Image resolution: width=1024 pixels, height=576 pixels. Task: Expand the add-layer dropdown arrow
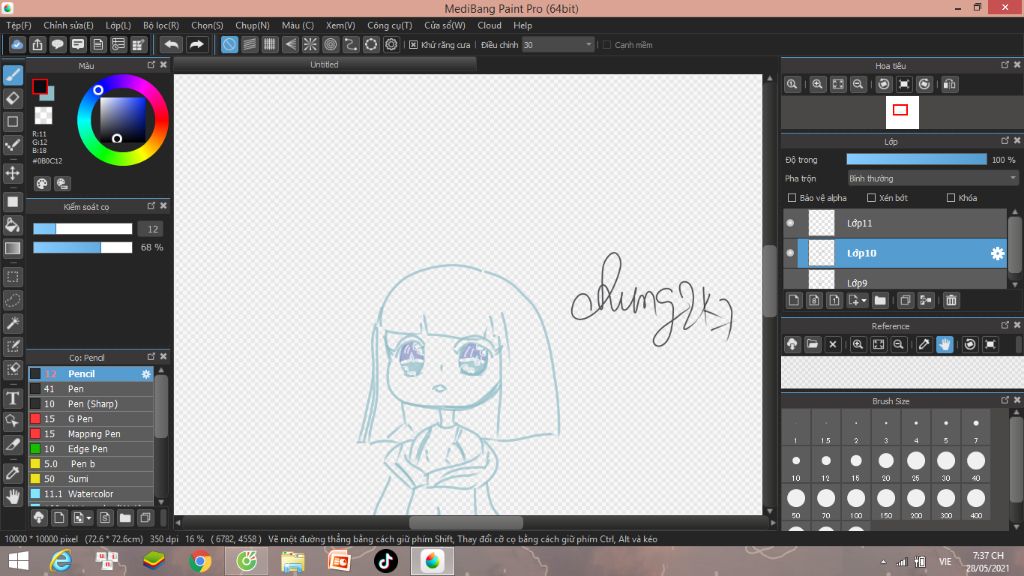coord(864,300)
